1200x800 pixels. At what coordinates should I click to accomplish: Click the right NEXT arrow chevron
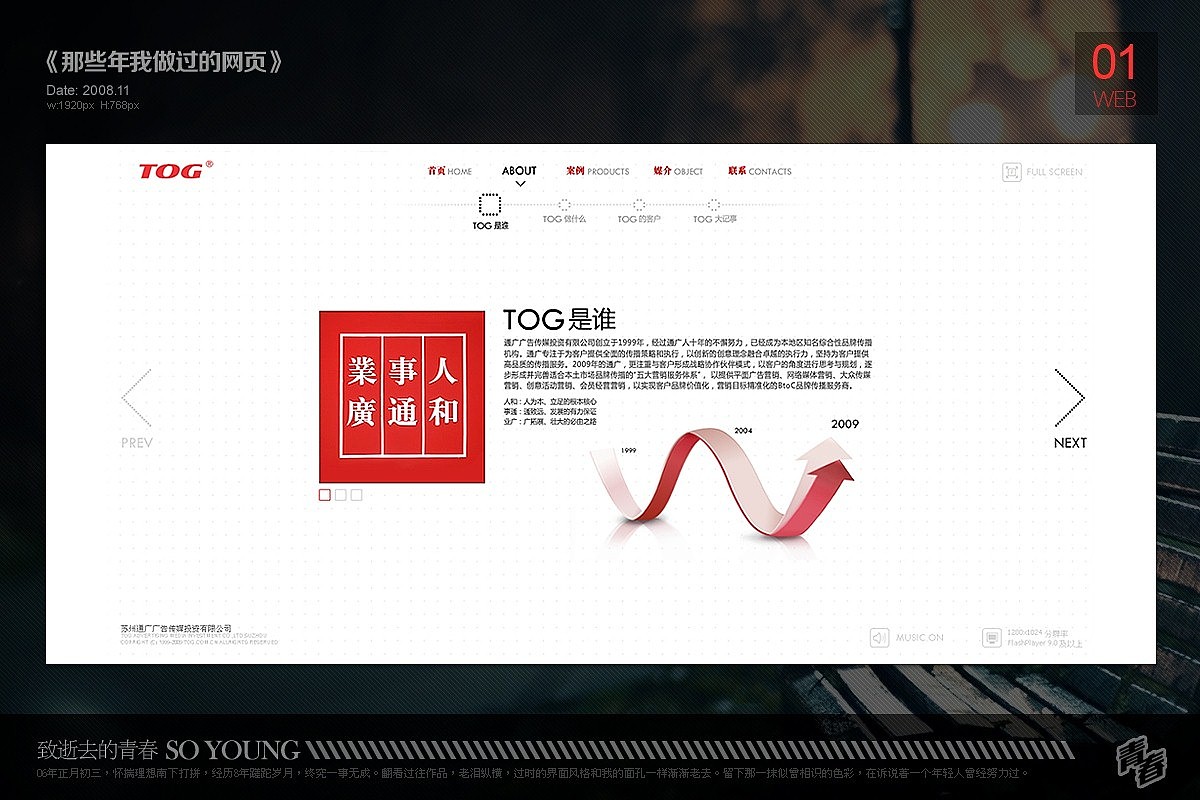(1070, 398)
